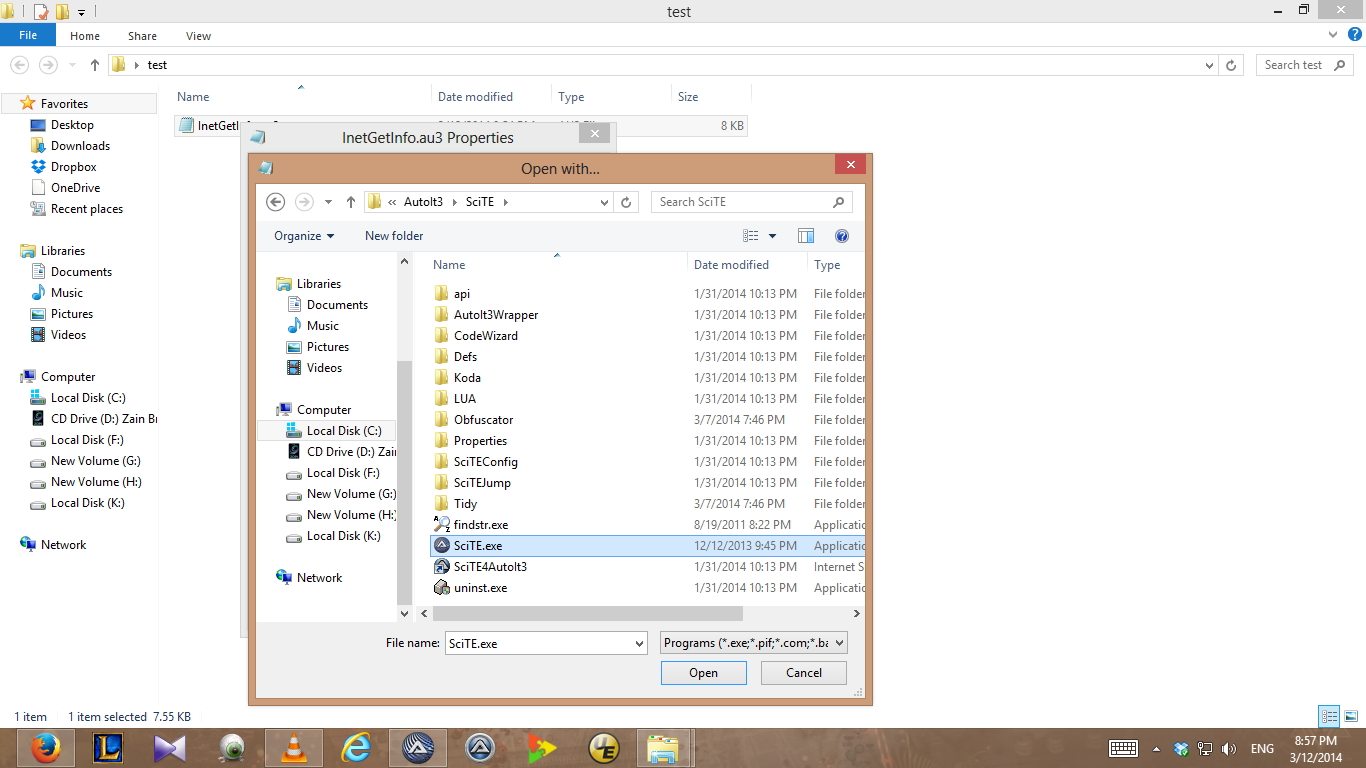This screenshot has height=768, width=1366.
Task: Click the File name text field
Action: [539, 644]
